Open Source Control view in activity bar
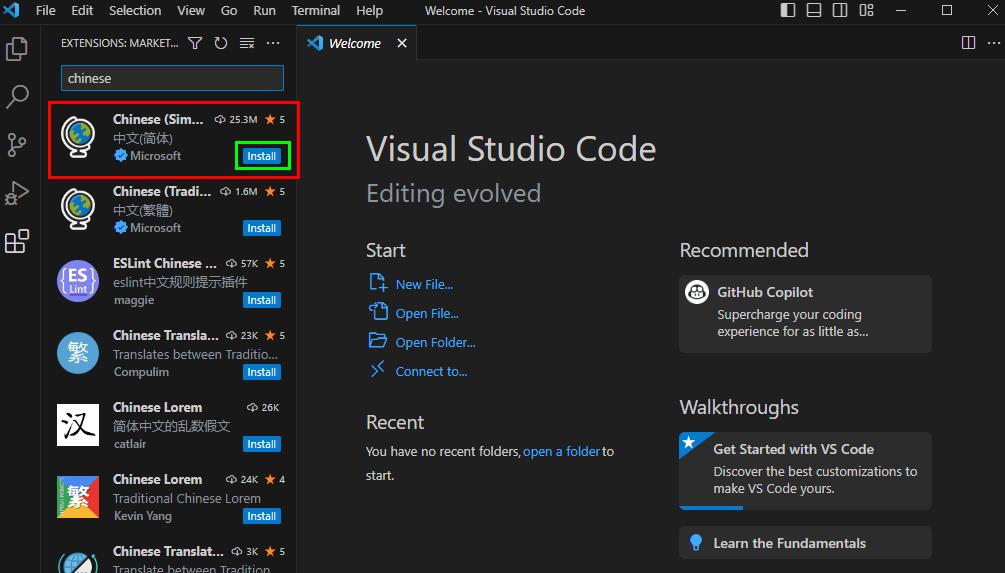This screenshot has height=573, width=1005. pyautogui.click(x=17, y=145)
